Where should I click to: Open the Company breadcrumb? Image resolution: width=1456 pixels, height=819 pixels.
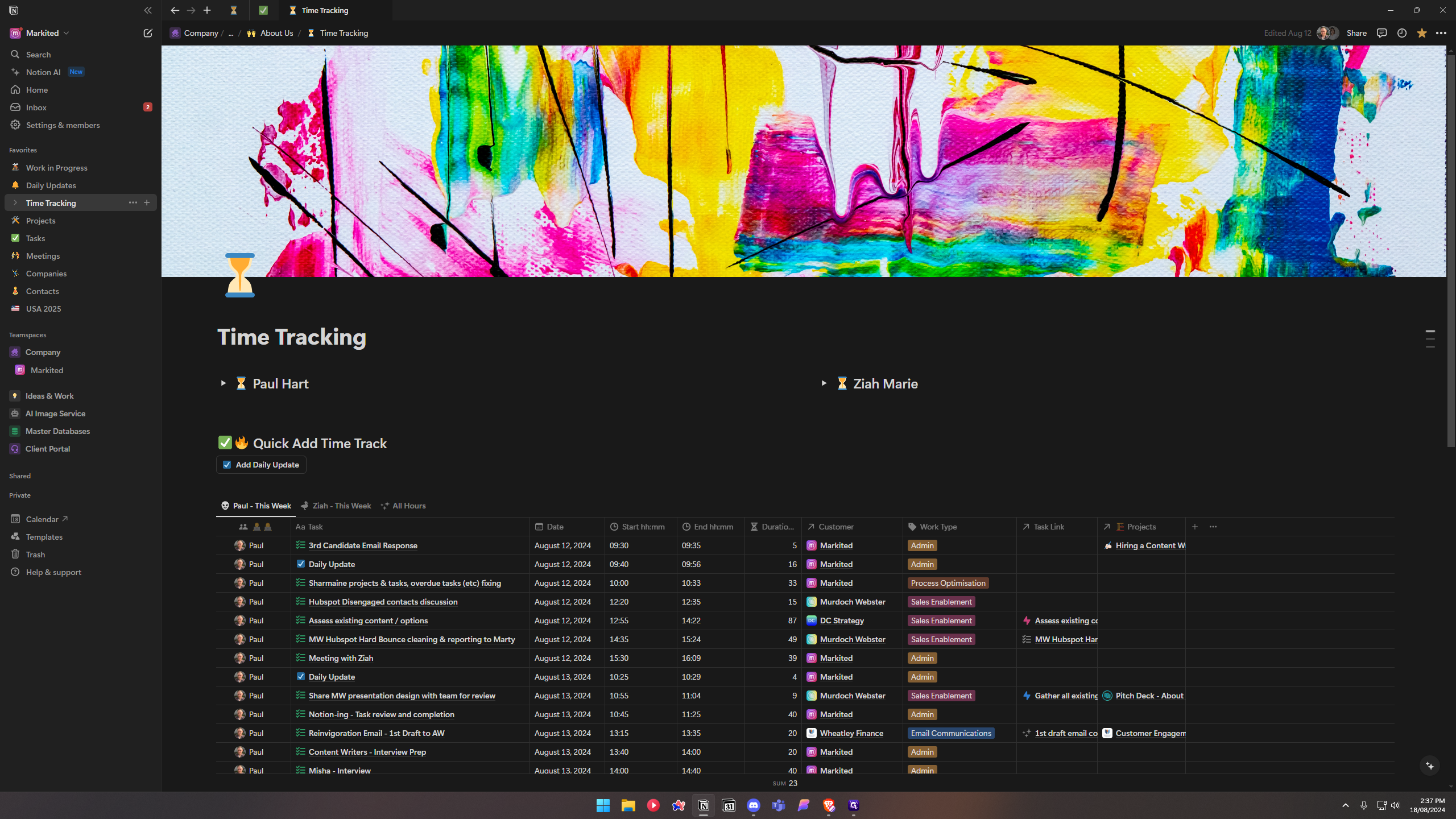tap(194, 33)
